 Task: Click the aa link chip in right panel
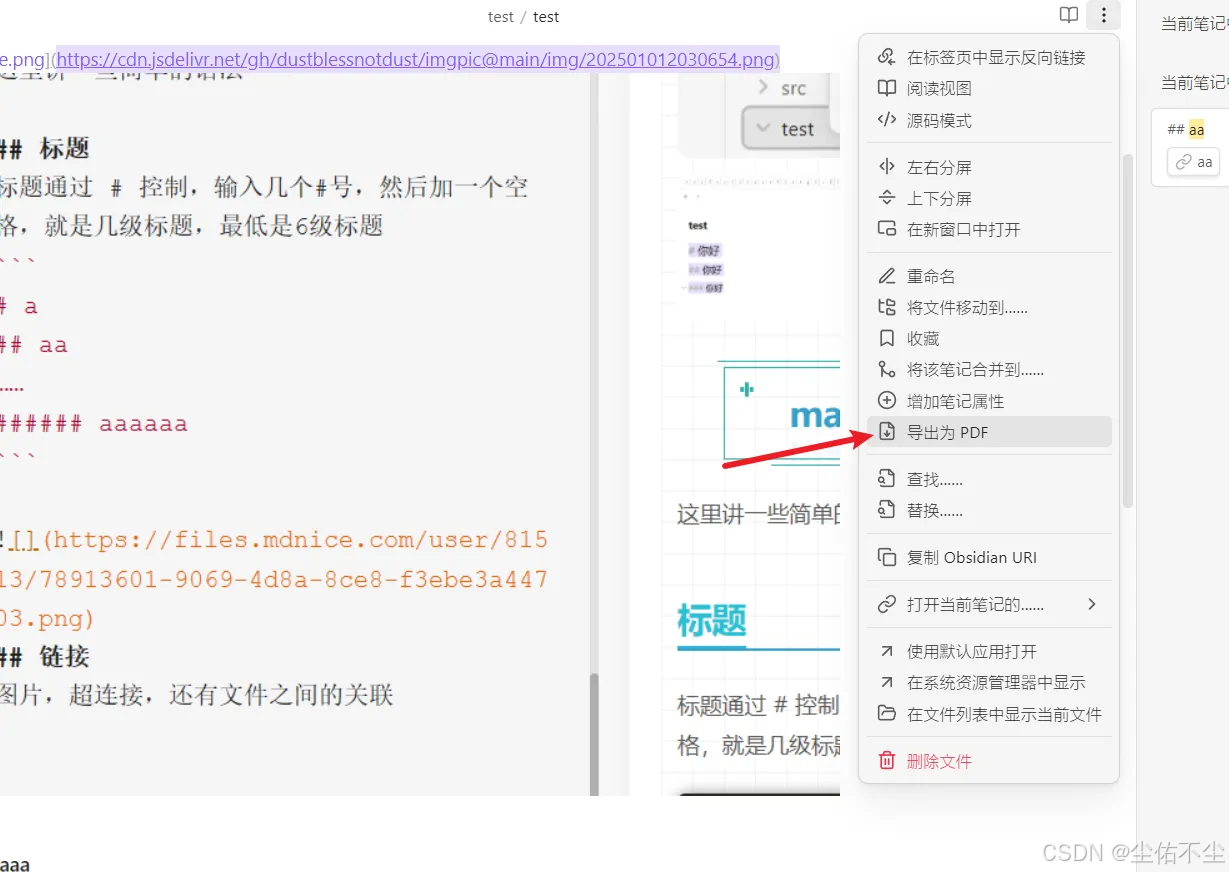(x=1194, y=162)
